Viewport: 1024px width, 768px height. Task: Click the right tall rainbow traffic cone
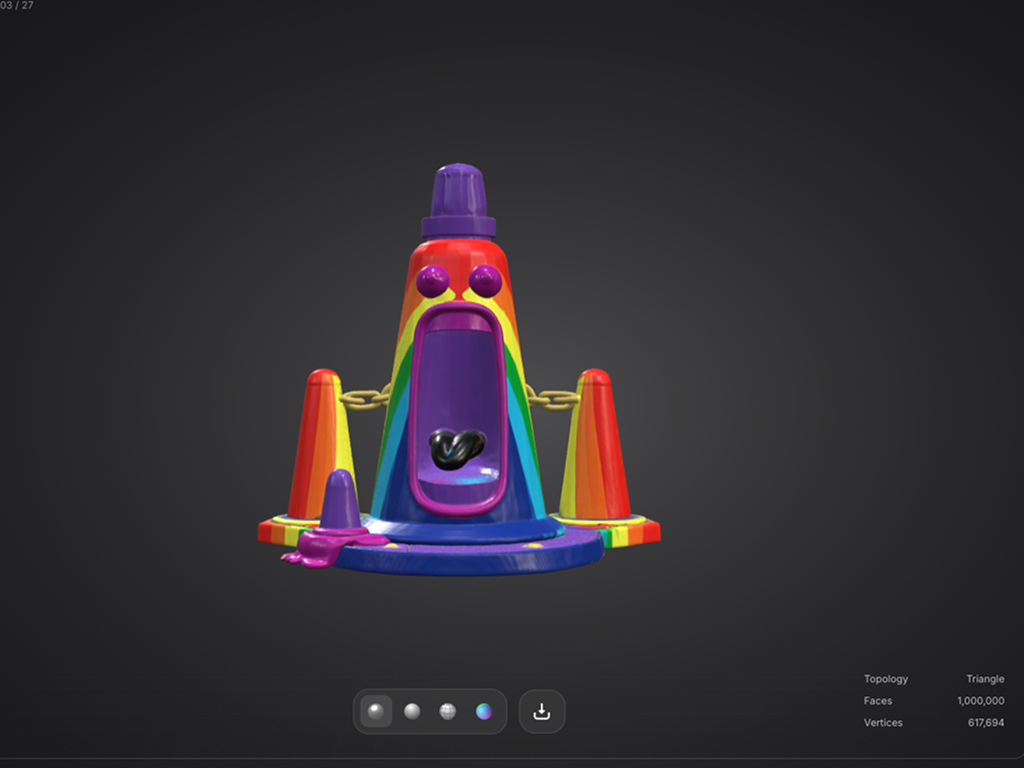point(596,445)
